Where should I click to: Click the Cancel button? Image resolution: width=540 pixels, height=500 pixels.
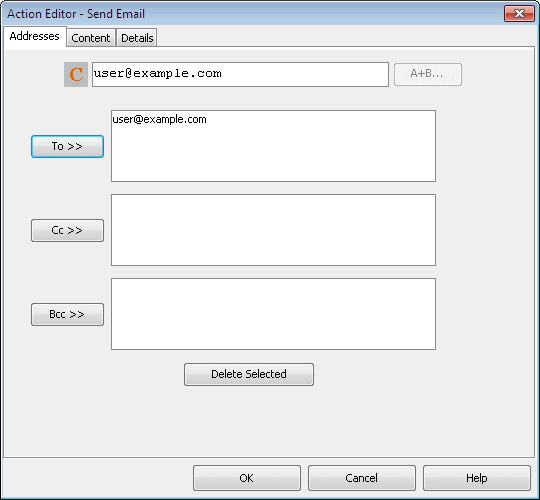pos(362,478)
